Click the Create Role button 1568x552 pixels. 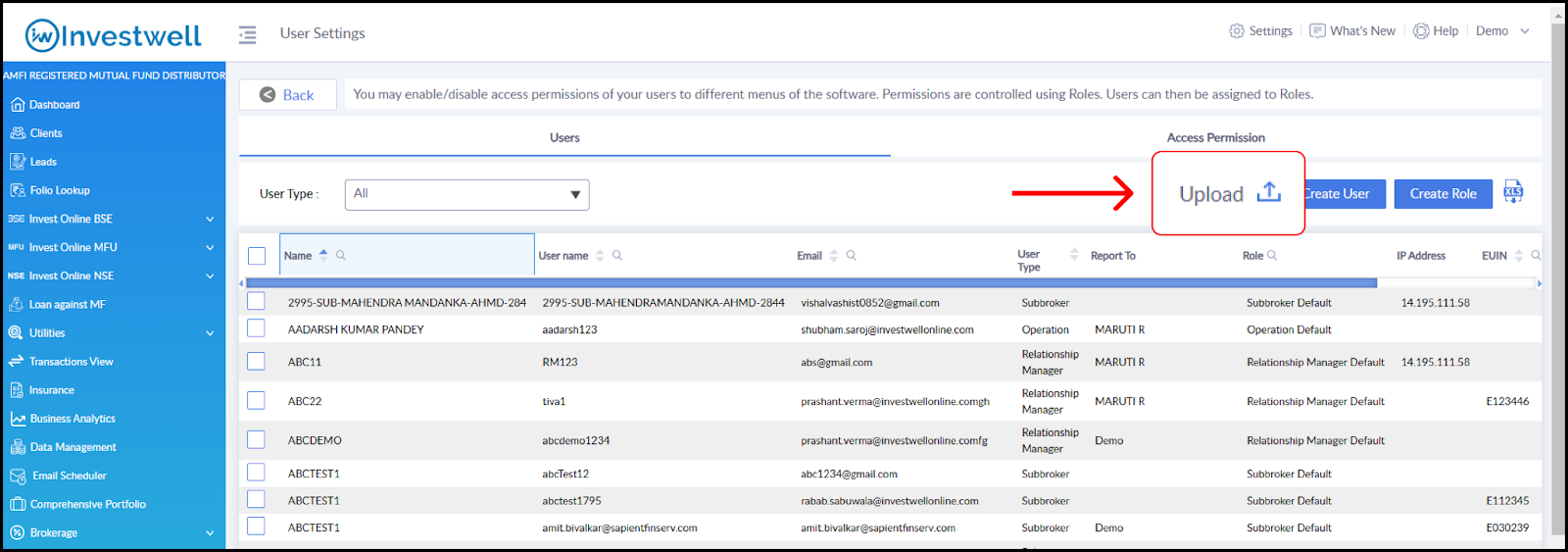(1443, 194)
